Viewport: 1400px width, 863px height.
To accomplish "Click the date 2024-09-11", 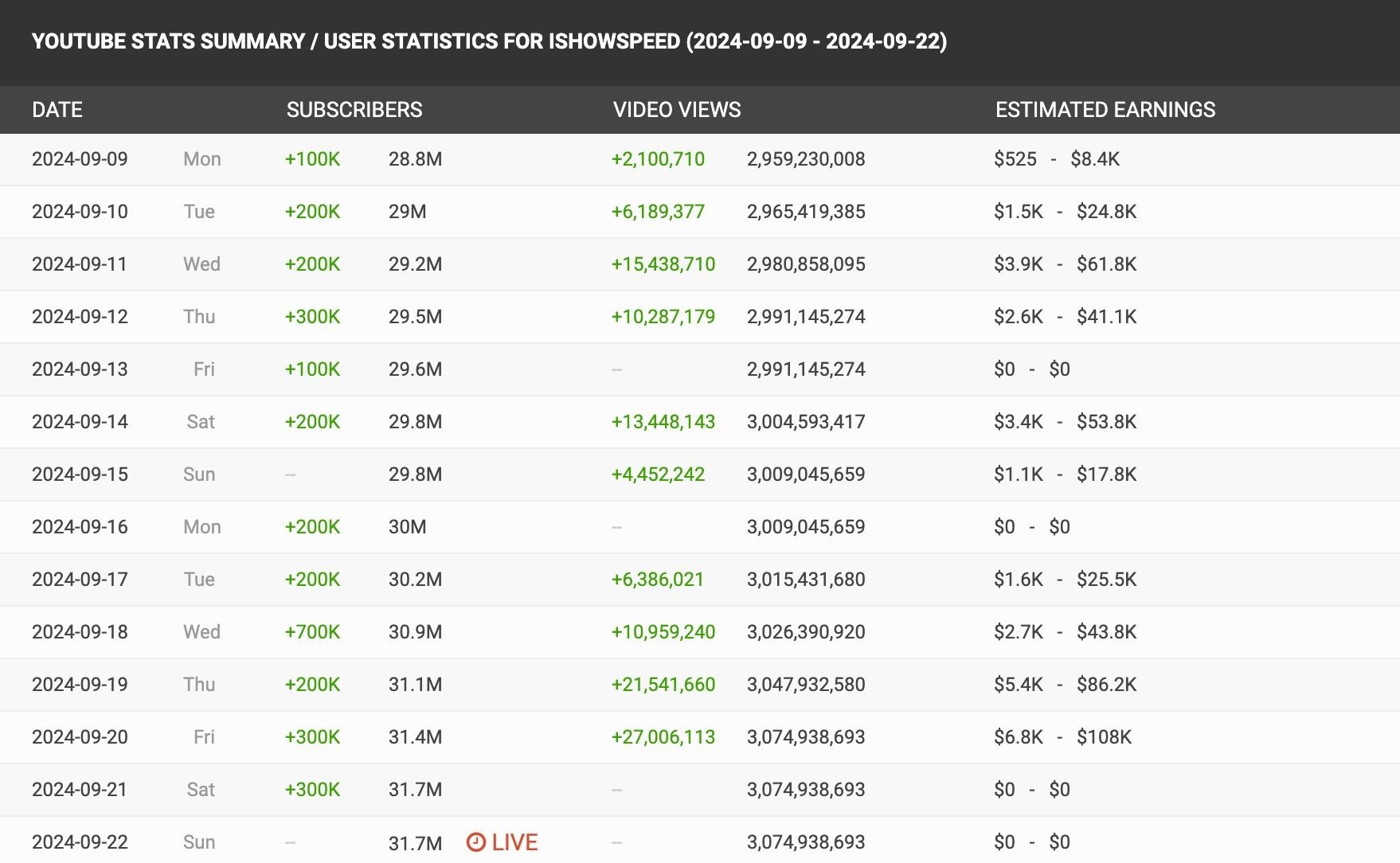I will (80, 264).
